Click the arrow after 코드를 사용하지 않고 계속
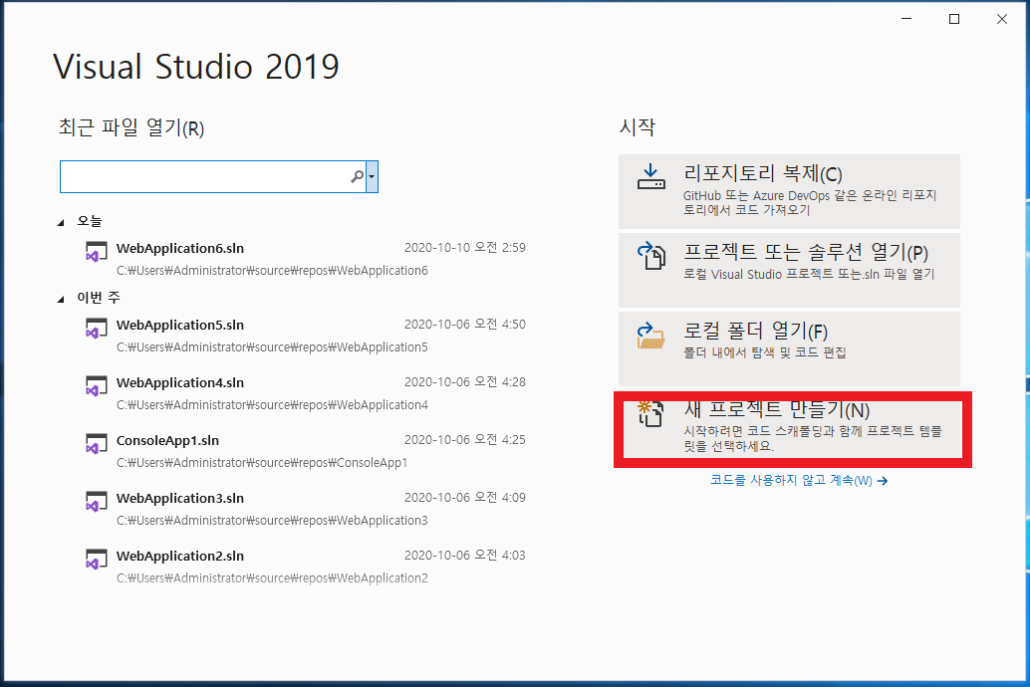Viewport: 1030px width, 687px height. [882, 481]
